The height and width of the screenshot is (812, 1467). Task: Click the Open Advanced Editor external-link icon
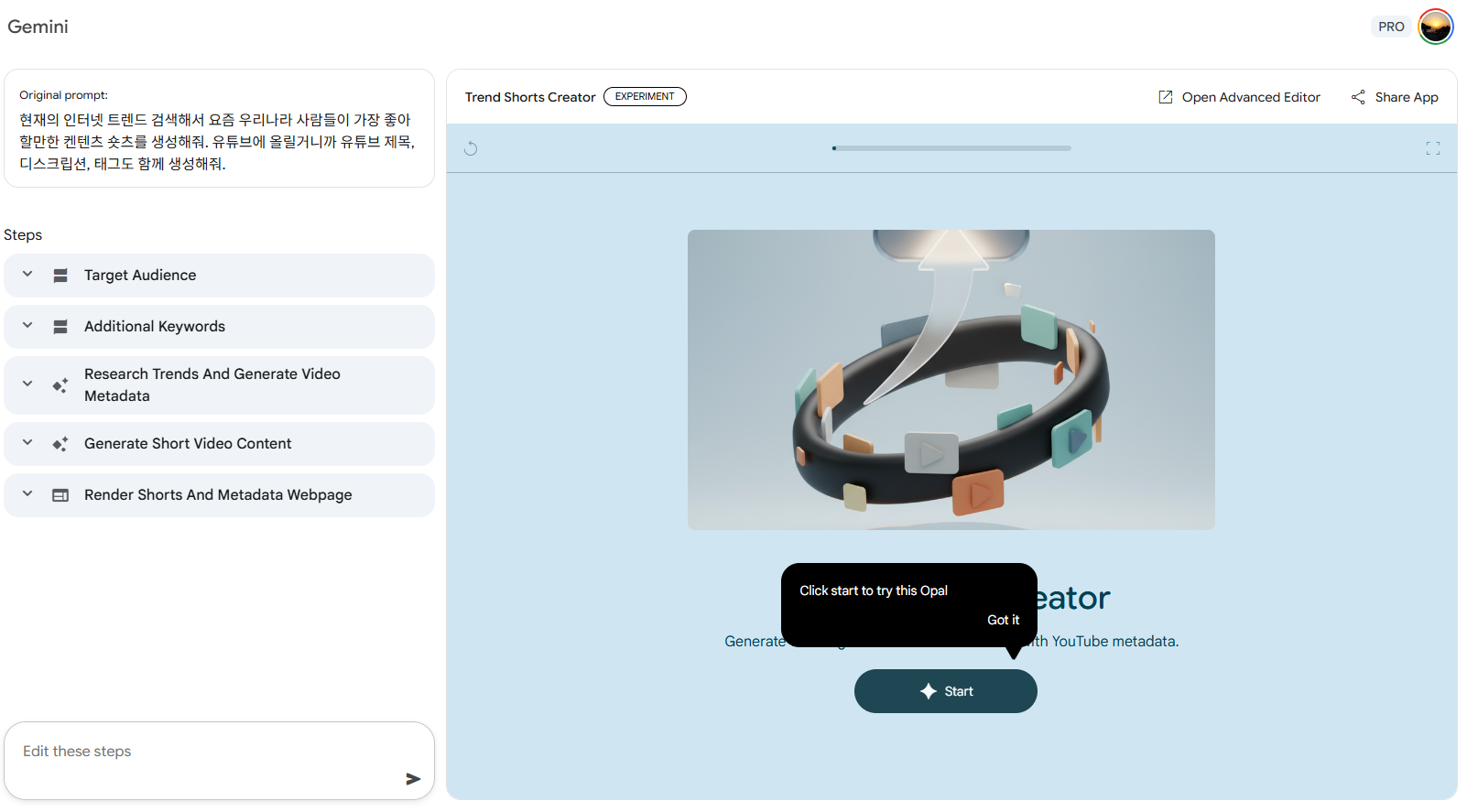(x=1166, y=97)
